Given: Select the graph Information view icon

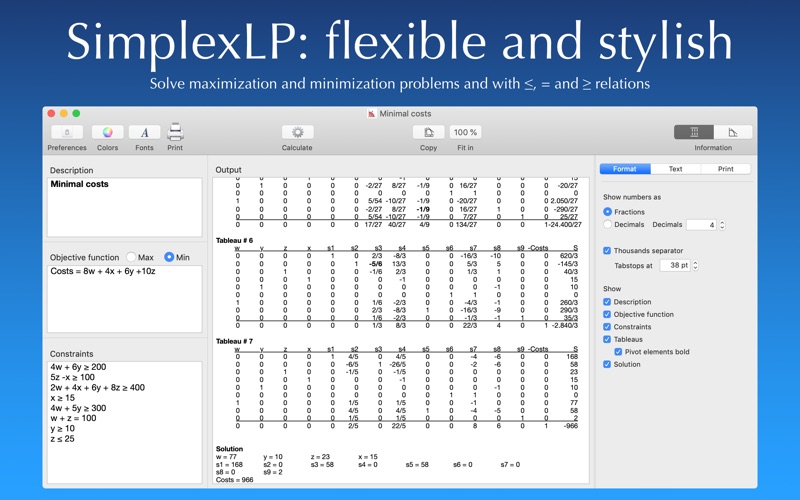Looking at the screenshot, I should pos(733,132).
